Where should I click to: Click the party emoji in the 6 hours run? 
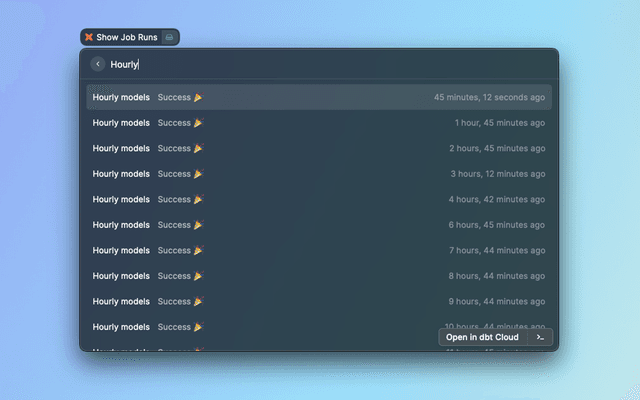[198, 225]
